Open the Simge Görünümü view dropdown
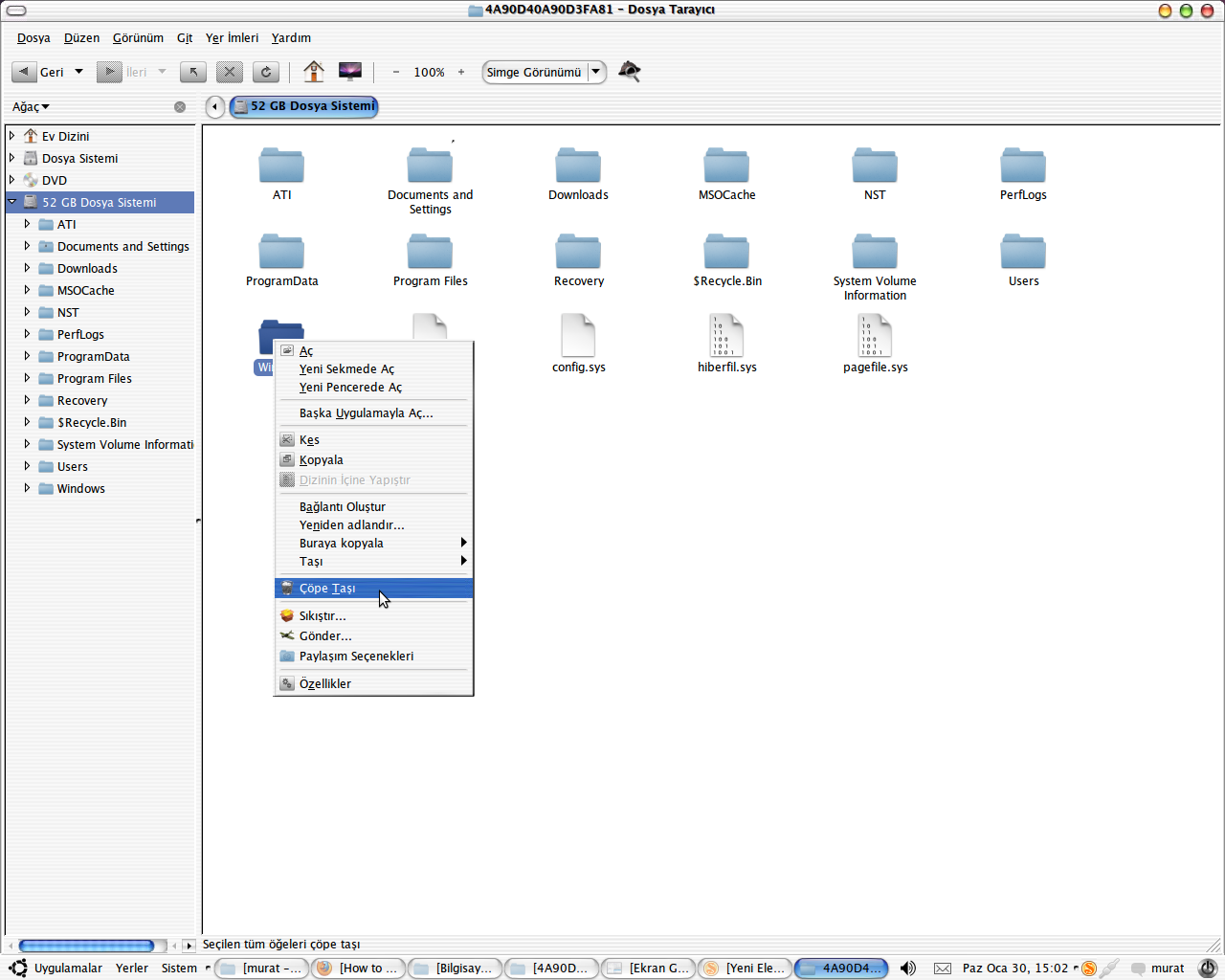Screen dimensions: 1225x980 click(x=545, y=72)
